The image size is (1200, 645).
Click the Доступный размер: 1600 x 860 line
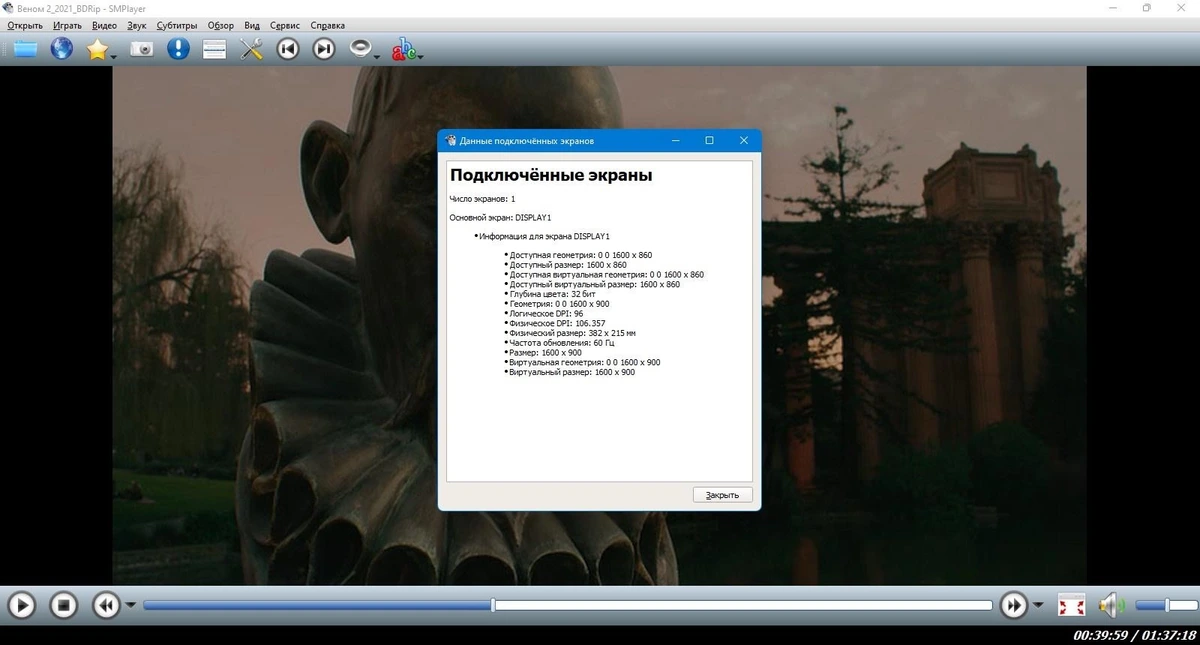568,265
